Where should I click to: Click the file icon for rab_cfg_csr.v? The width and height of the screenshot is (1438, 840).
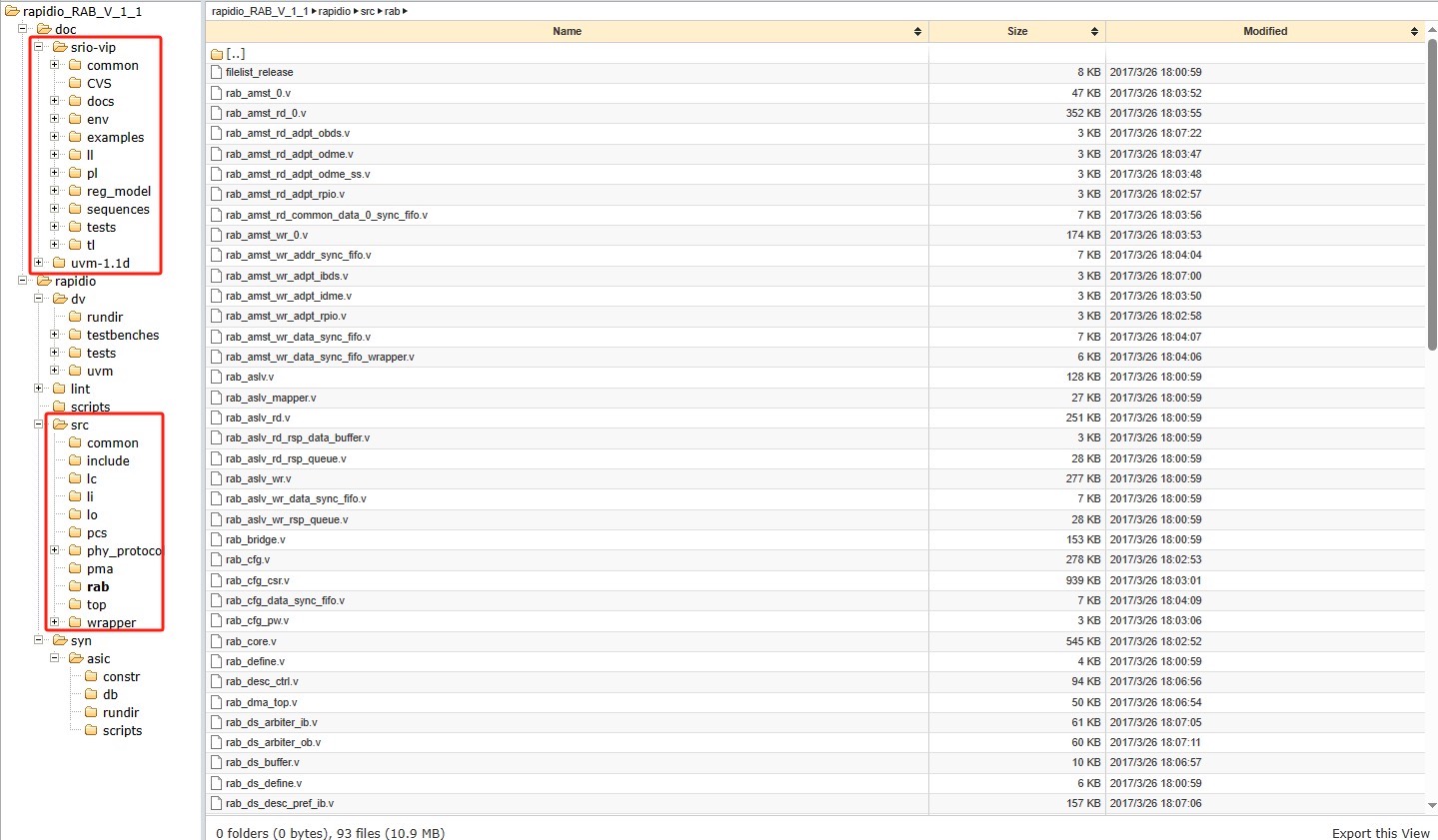(x=217, y=580)
